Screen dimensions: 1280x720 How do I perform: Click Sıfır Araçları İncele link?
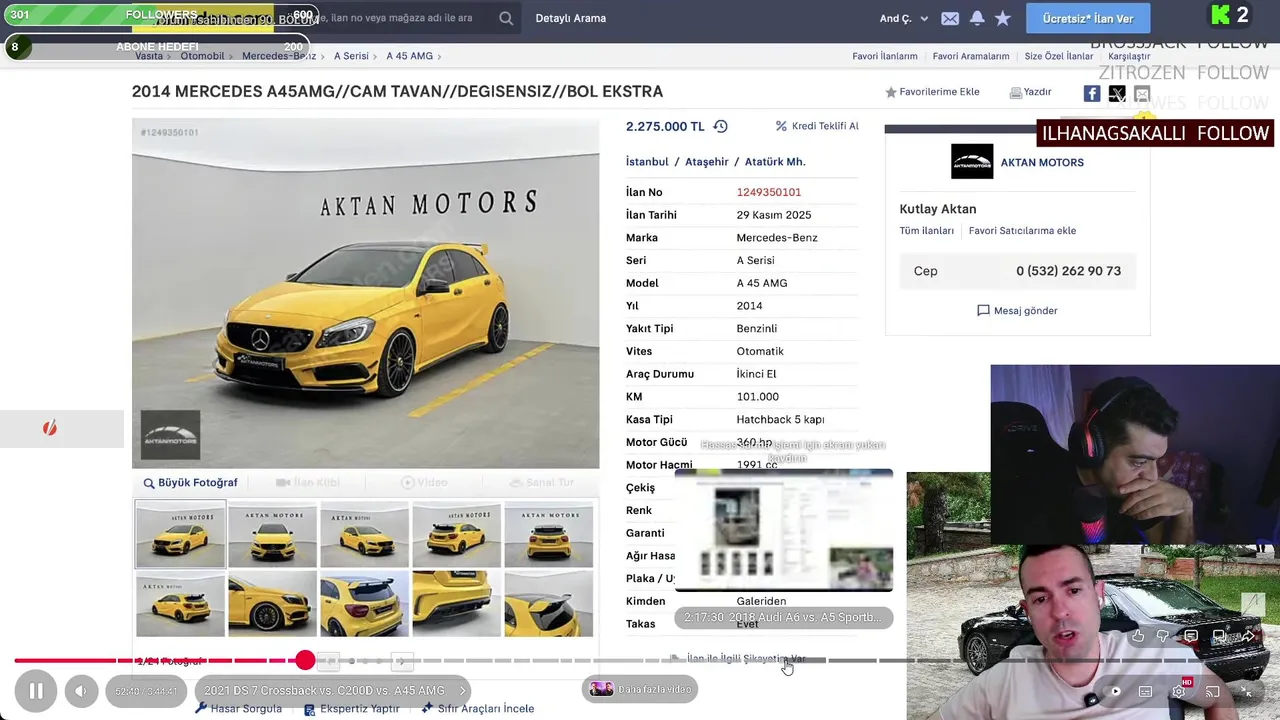point(477,708)
